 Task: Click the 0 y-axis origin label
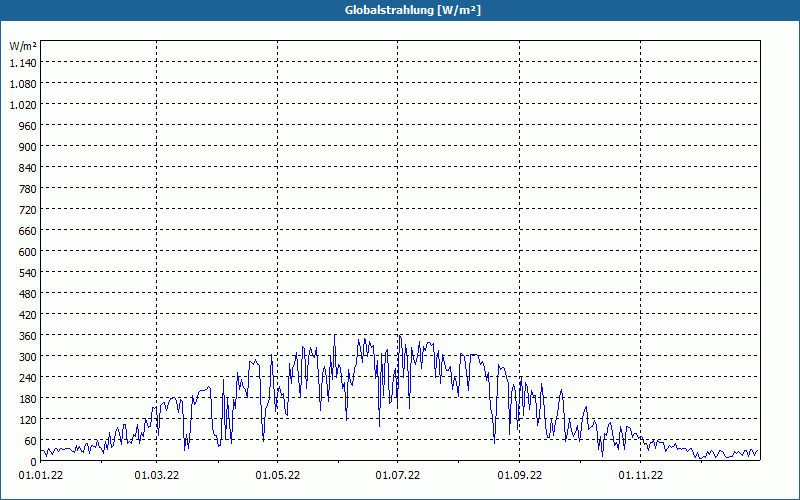pos(34,462)
